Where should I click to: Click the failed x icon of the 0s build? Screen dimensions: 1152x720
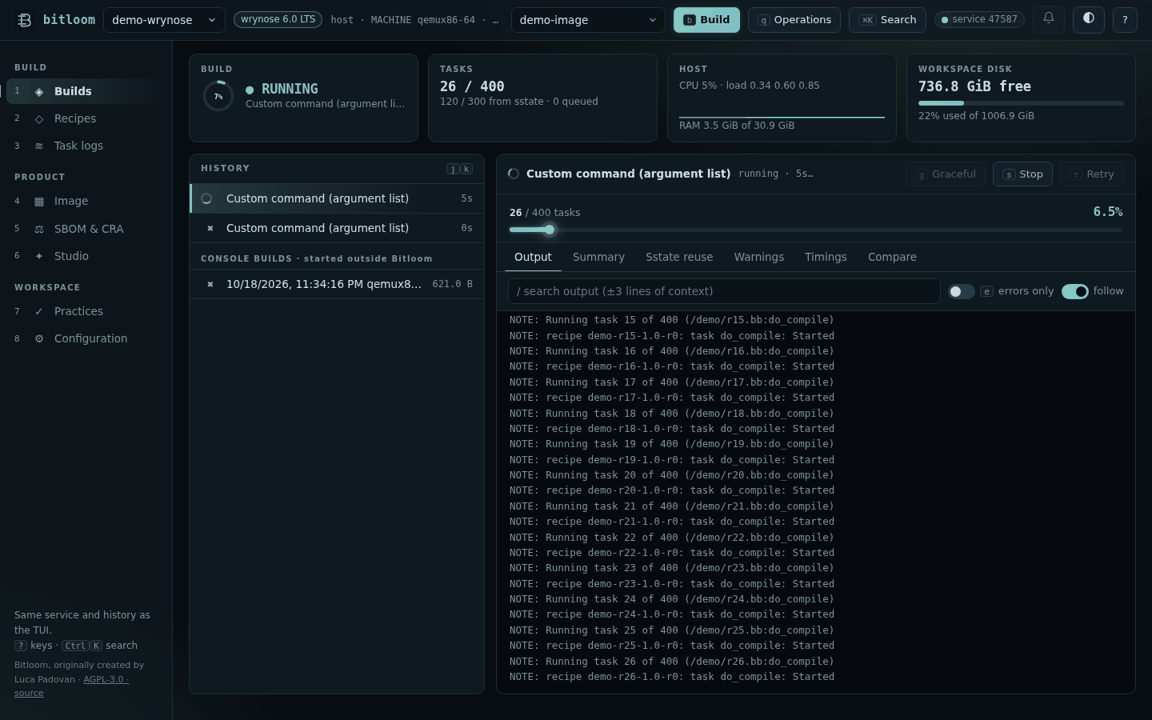(x=210, y=228)
